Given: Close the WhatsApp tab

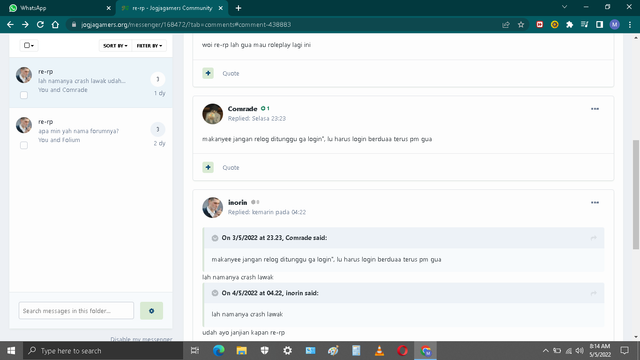Looking at the screenshot, I should [109, 8].
